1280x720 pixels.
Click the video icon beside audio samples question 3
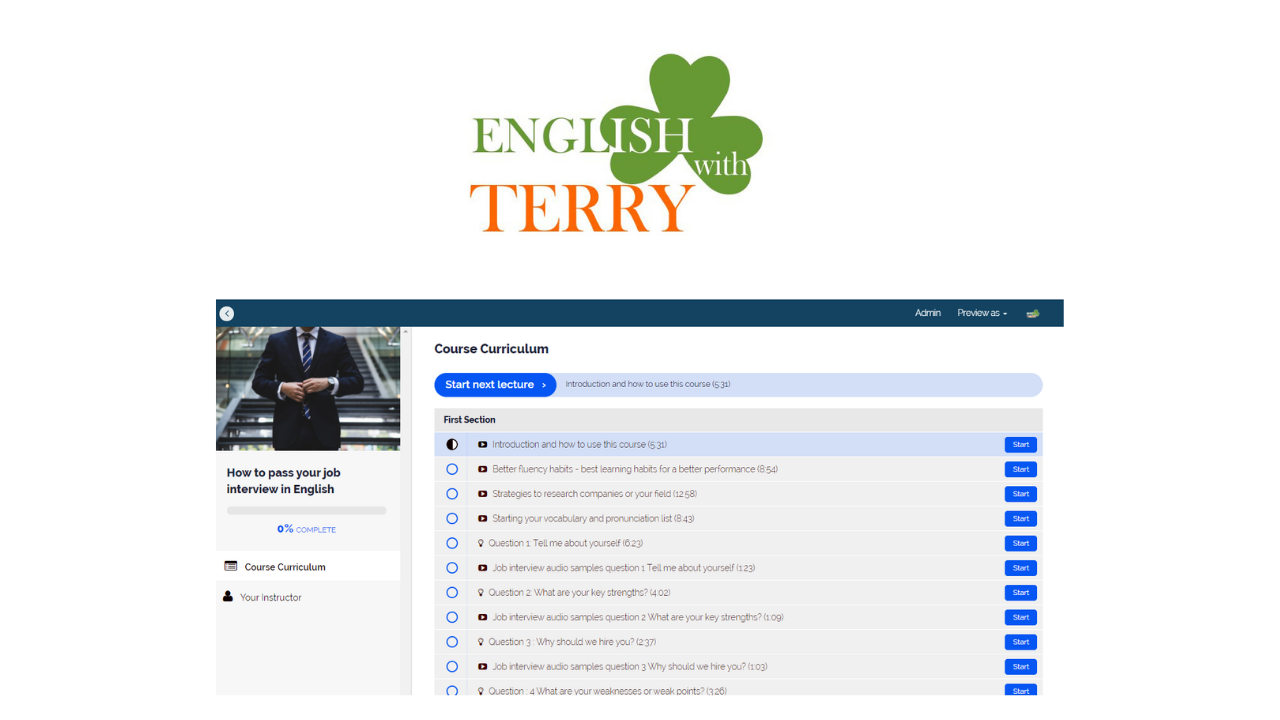483,666
